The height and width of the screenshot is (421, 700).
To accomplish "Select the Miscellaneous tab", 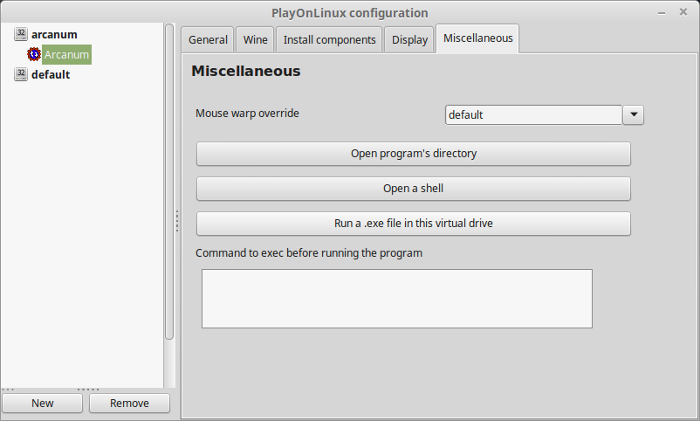I will tap(478, 38).
